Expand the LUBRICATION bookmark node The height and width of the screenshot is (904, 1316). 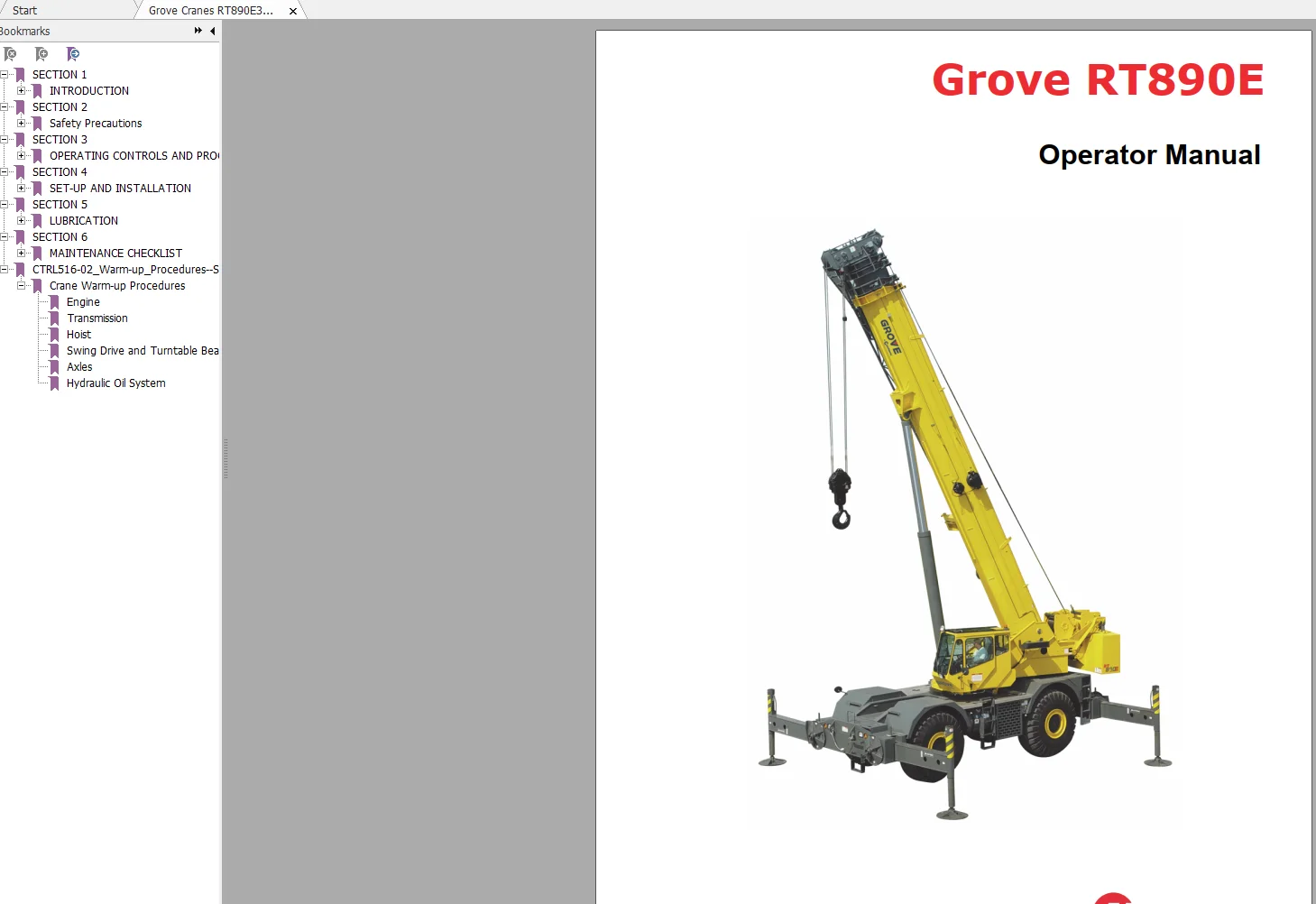pos(21,221)
